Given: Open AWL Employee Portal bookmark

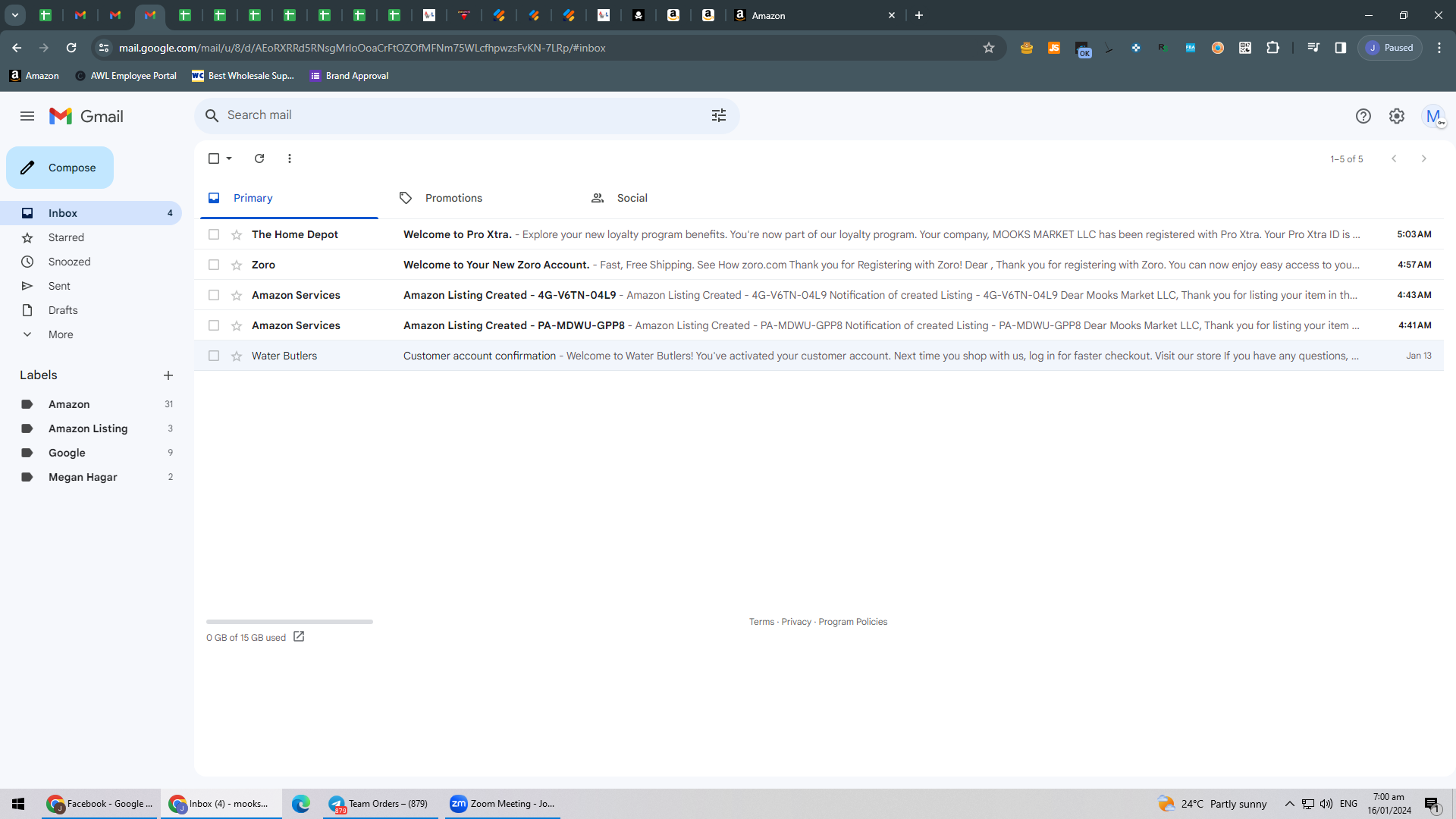Looking at the screenshot, I should [126, 76].
